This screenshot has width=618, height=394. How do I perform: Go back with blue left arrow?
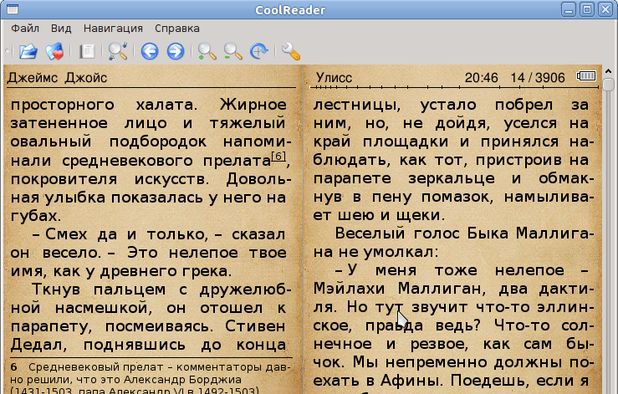150,51
